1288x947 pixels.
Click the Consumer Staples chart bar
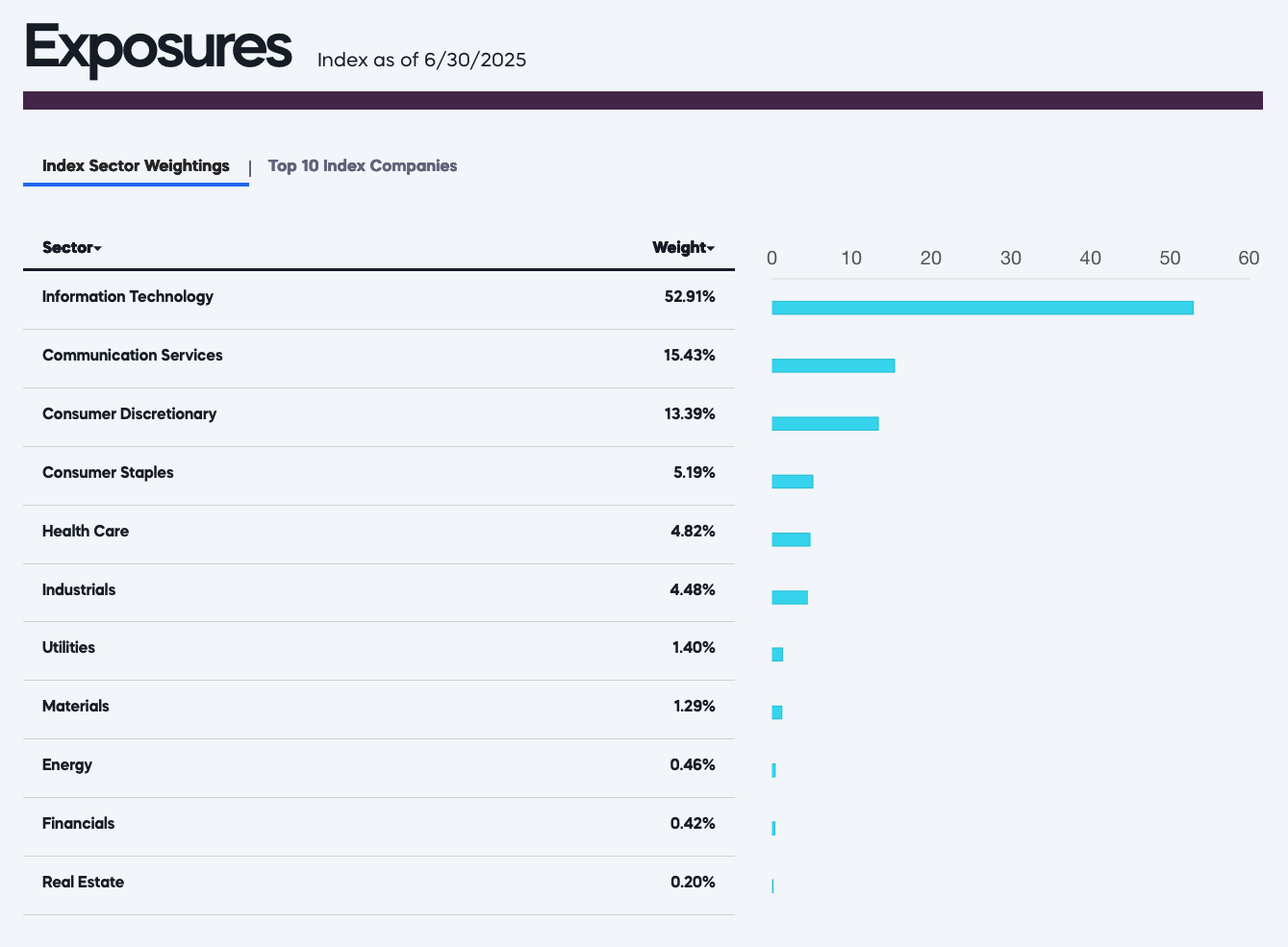point(792,482)
